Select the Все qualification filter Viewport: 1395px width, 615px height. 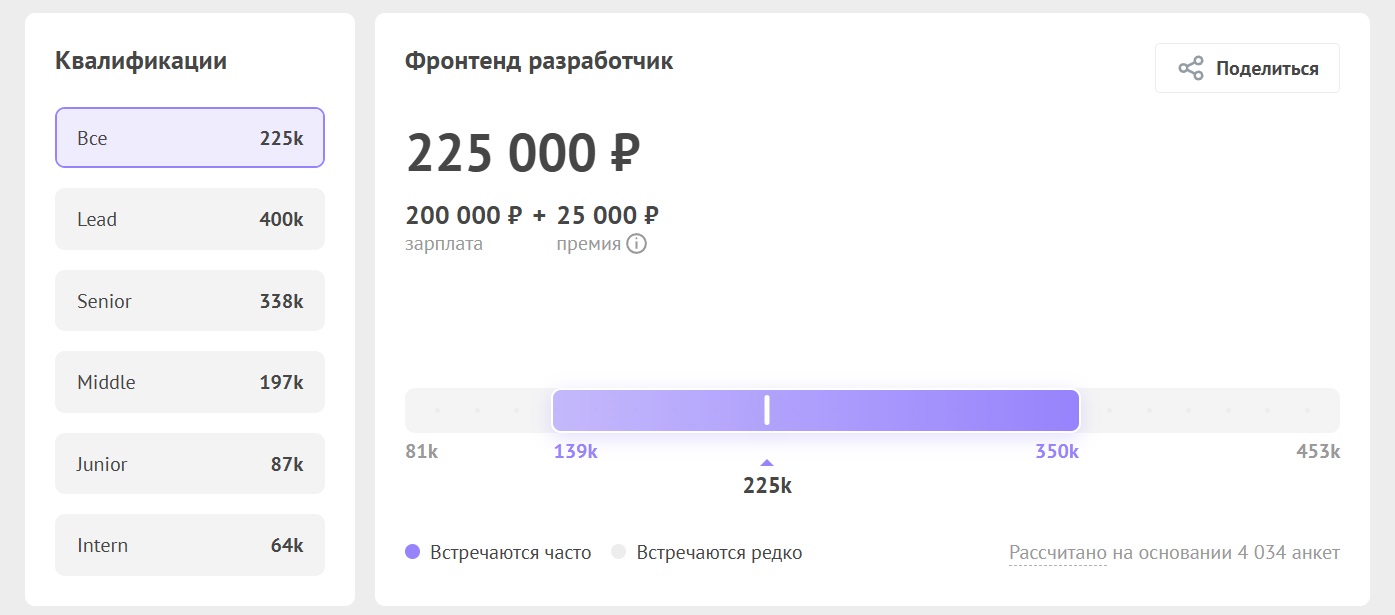(x=189, y=137)
